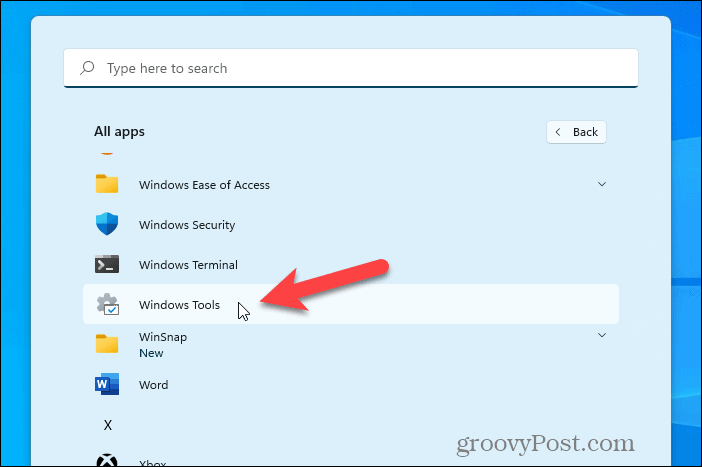Expand the WinSnap folder chevron

pos(602,335)
